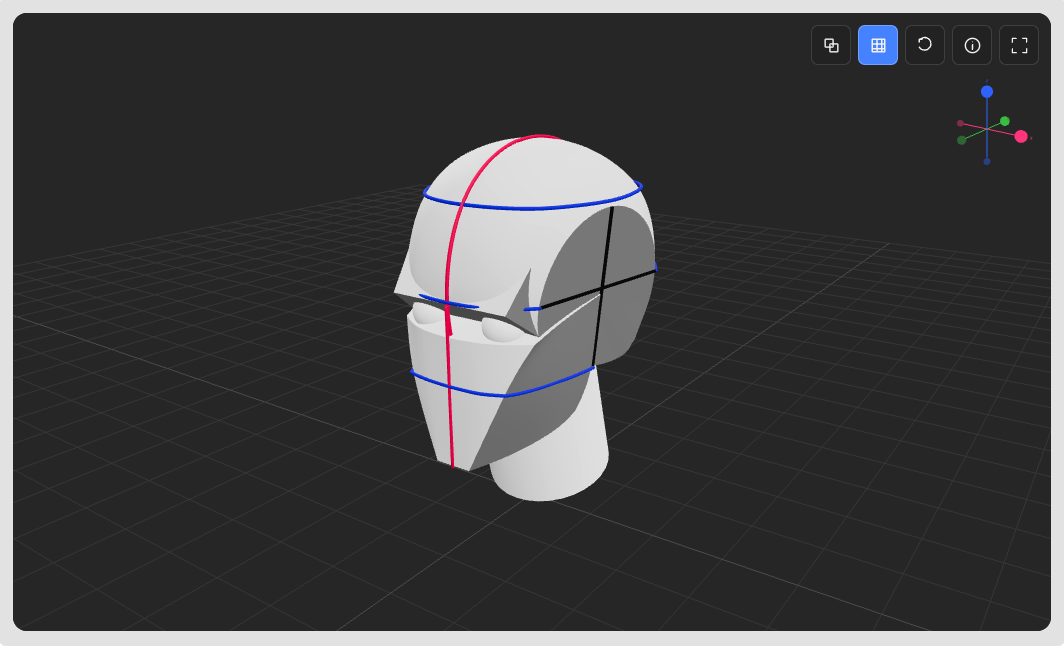Screen dimensions: 1064x646
Task: Click the bottom dark blue negative Z handle
Action: coord(987,162)
